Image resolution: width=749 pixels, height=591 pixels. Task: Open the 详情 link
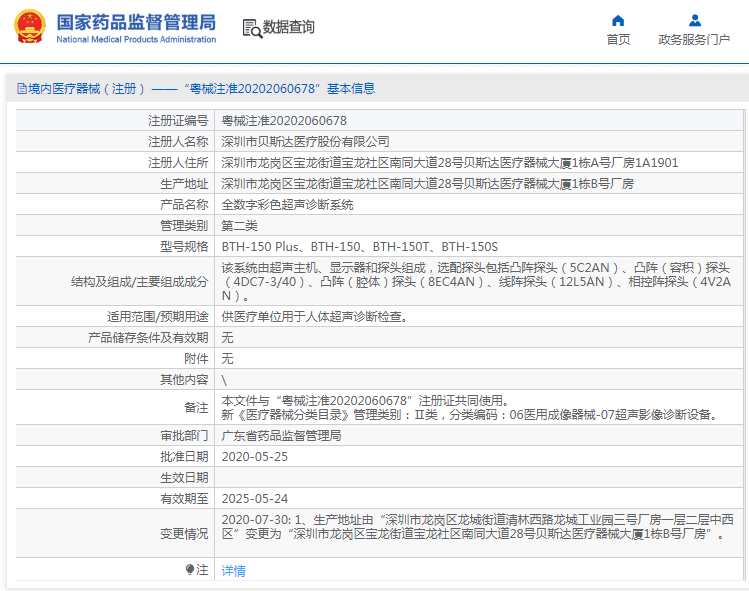(233, 570)
